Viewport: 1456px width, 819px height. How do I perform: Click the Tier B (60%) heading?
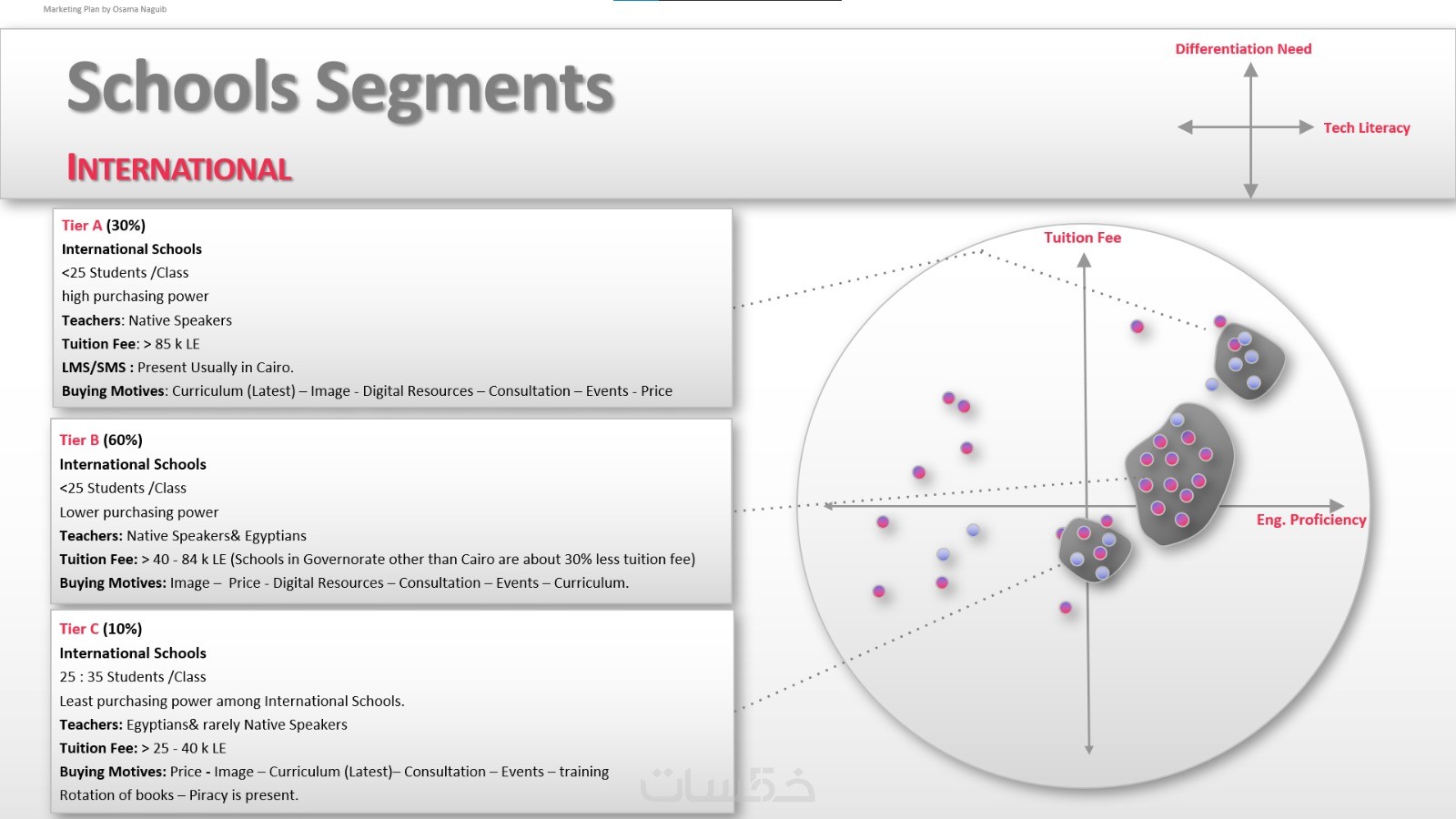click(x=101, y=440)
